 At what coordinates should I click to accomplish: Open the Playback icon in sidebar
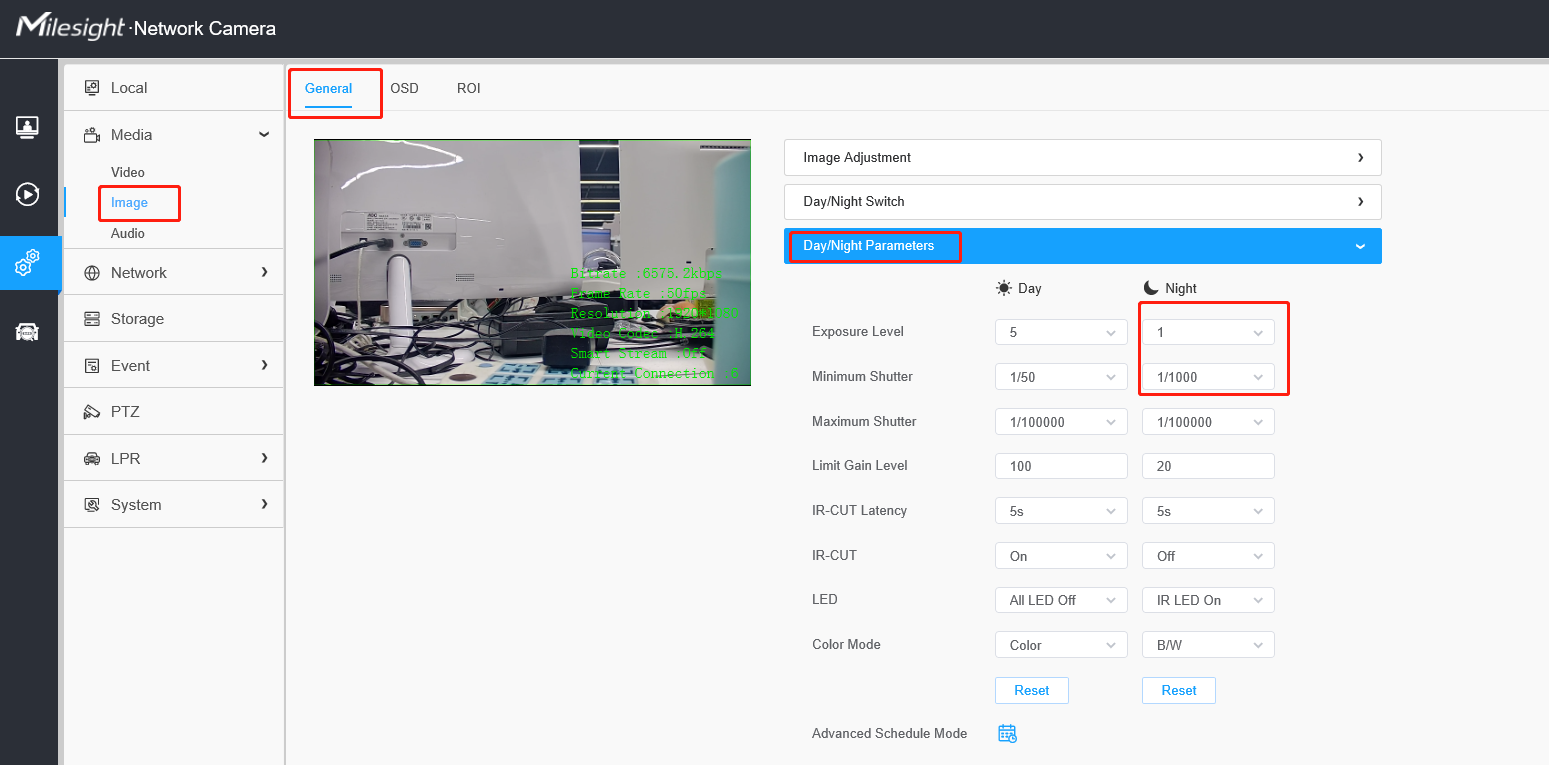[28, 194]
